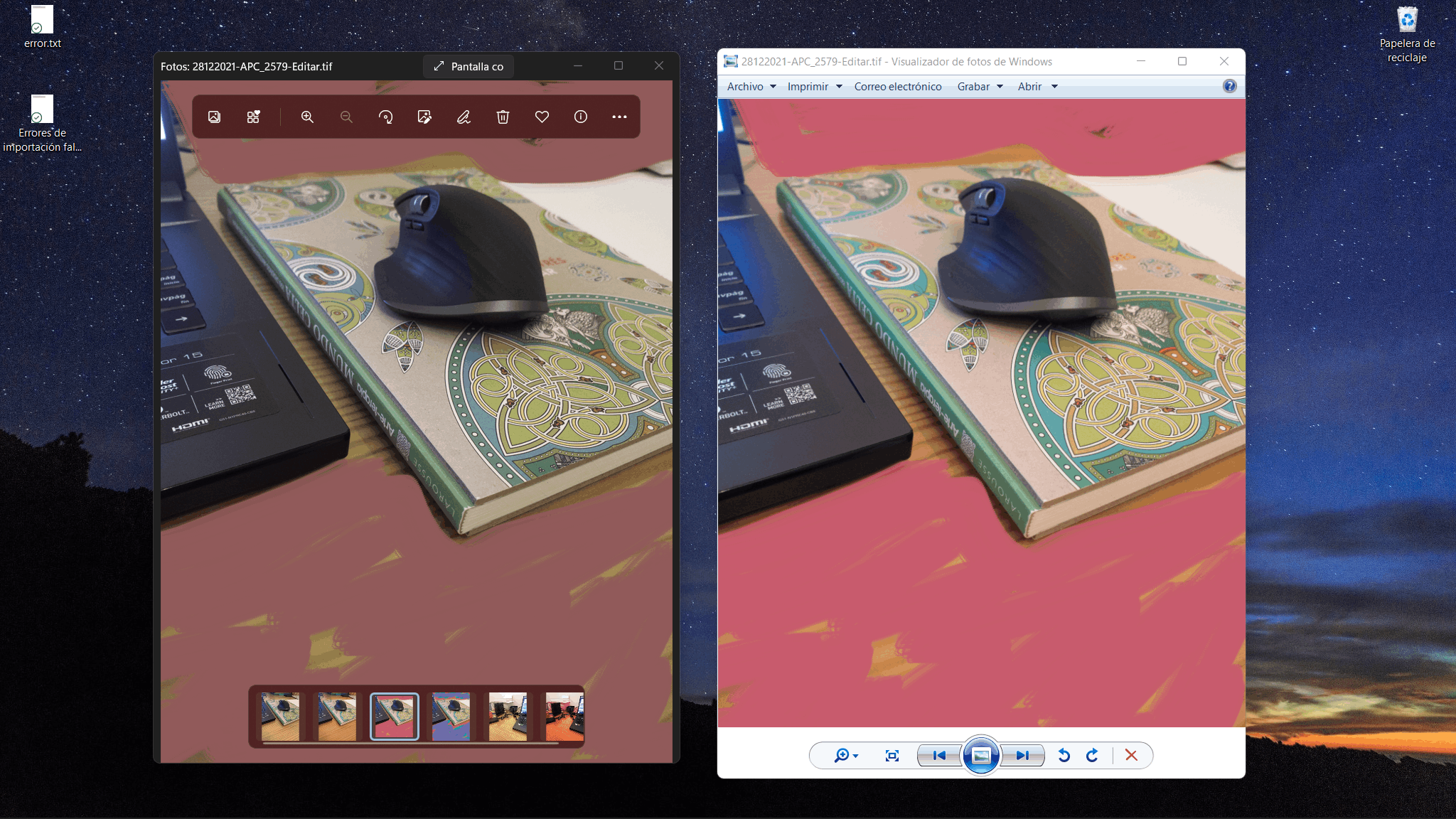Click the rotate icon in Photos toolbar

[x=385, y=117]
